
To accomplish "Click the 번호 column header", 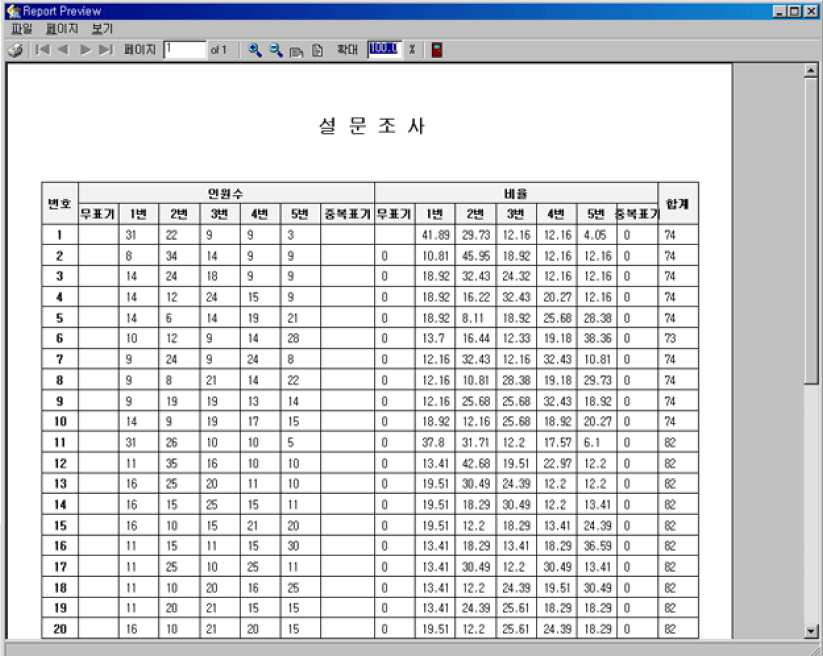I will click(x=60, y=204).
